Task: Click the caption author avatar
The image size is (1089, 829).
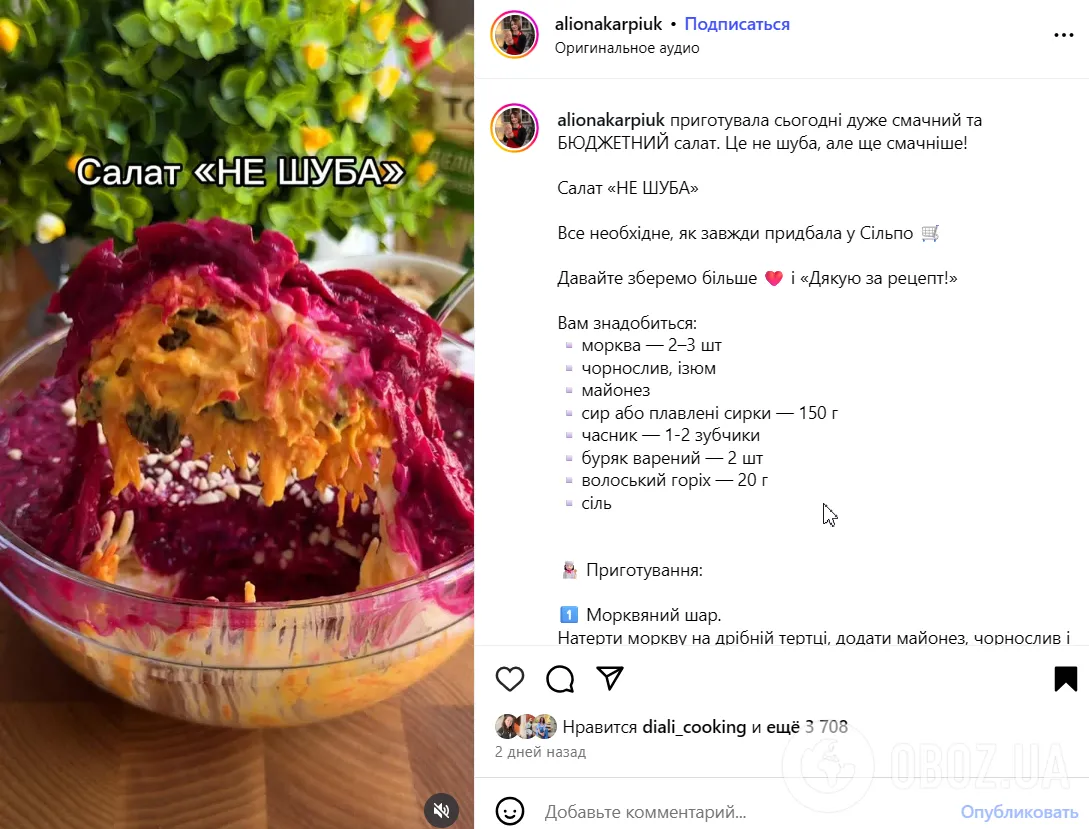Action: pos(515,128)
